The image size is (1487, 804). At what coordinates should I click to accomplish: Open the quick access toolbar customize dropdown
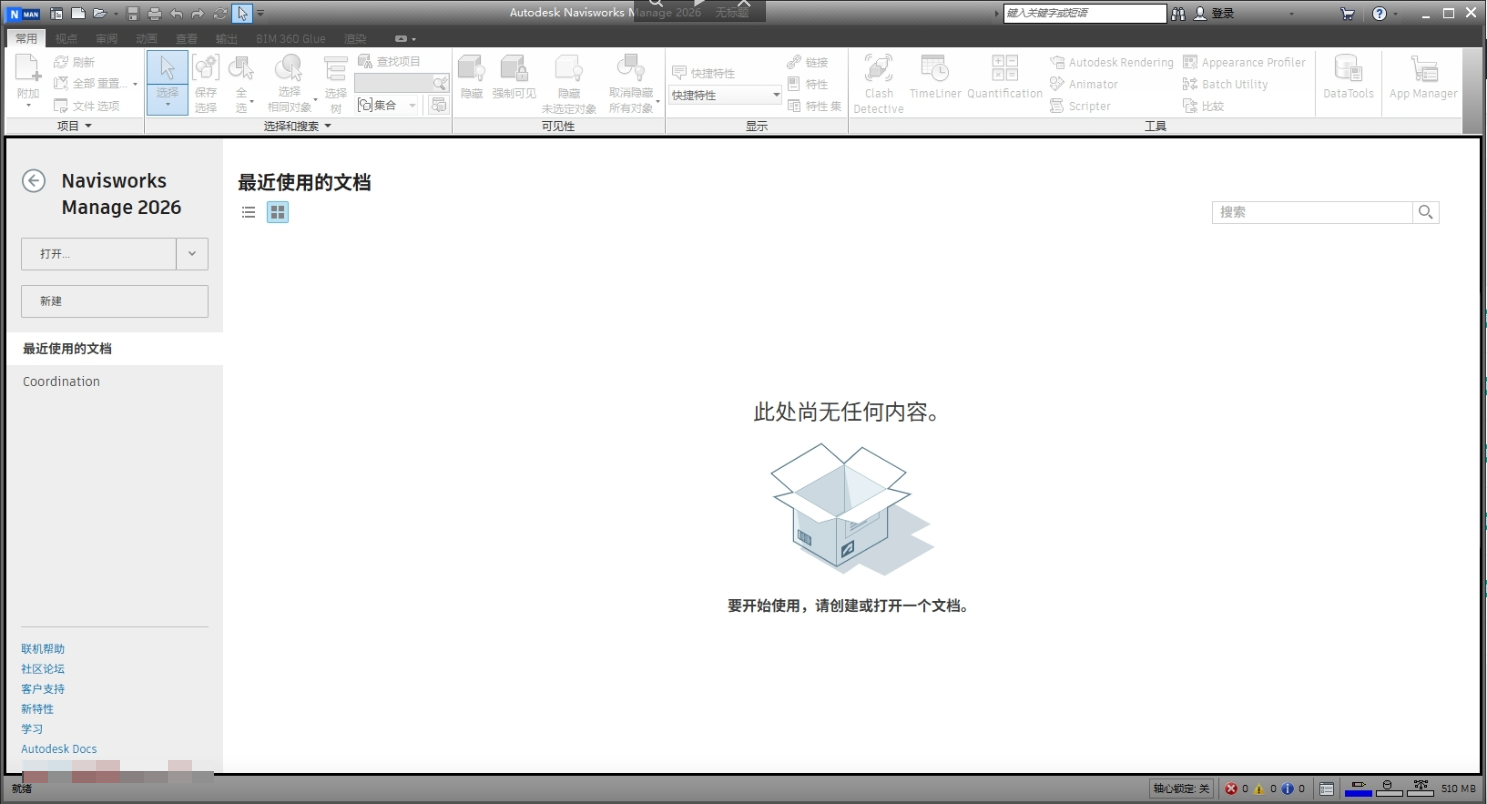click(x=261, y=13)
